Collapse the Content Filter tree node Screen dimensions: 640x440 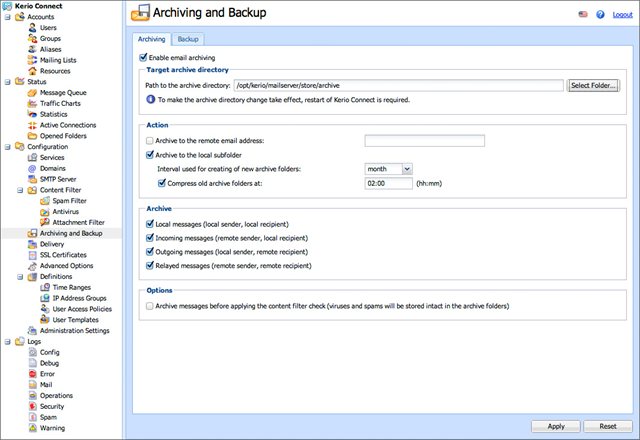tap(20, 190)
